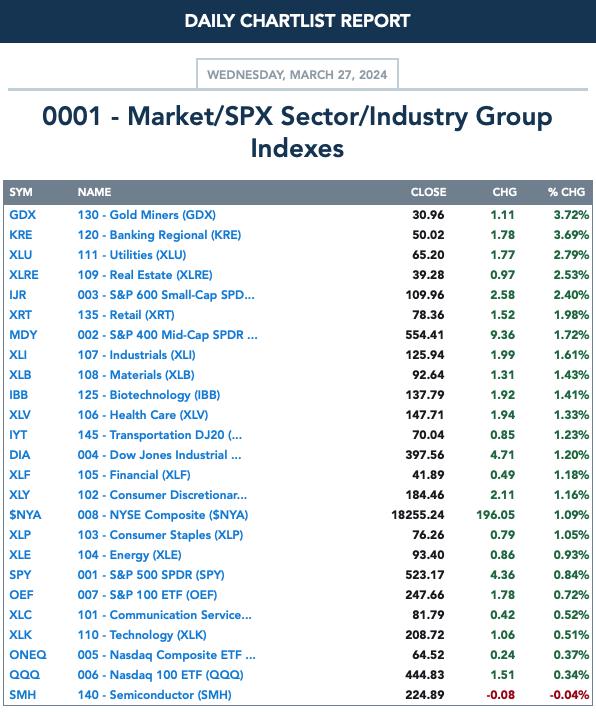596x712 pixels.
Task: Open S&P 500 SPDR (SPY) link
Action: [151, 574]
